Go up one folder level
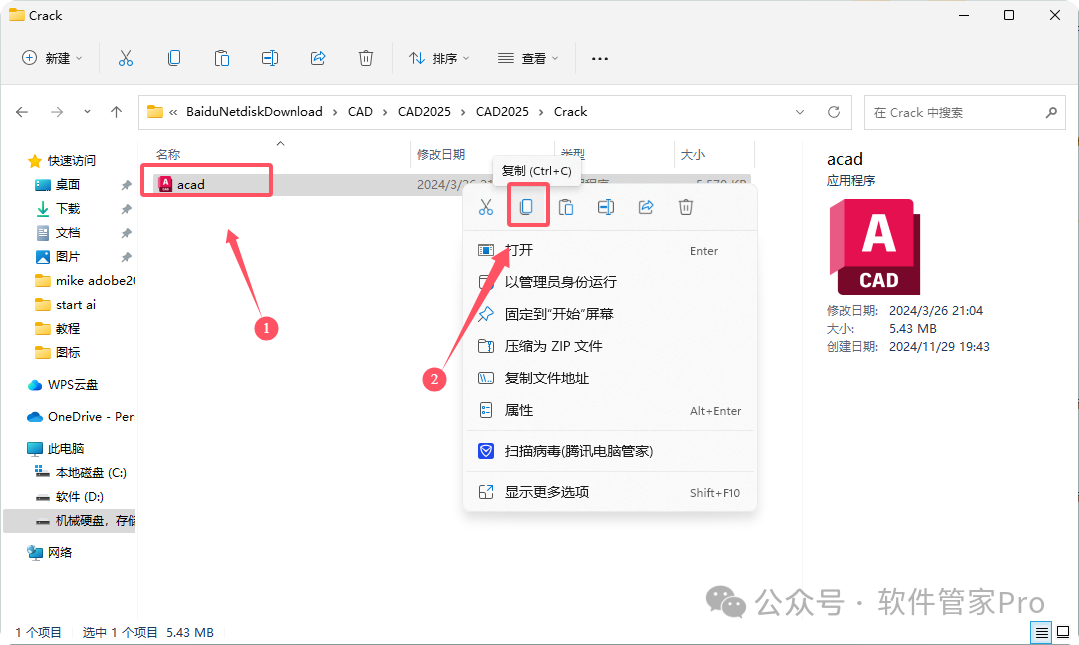Image resolution: width=1079 pixels, height=645 pixels. (x=116, y=112)
